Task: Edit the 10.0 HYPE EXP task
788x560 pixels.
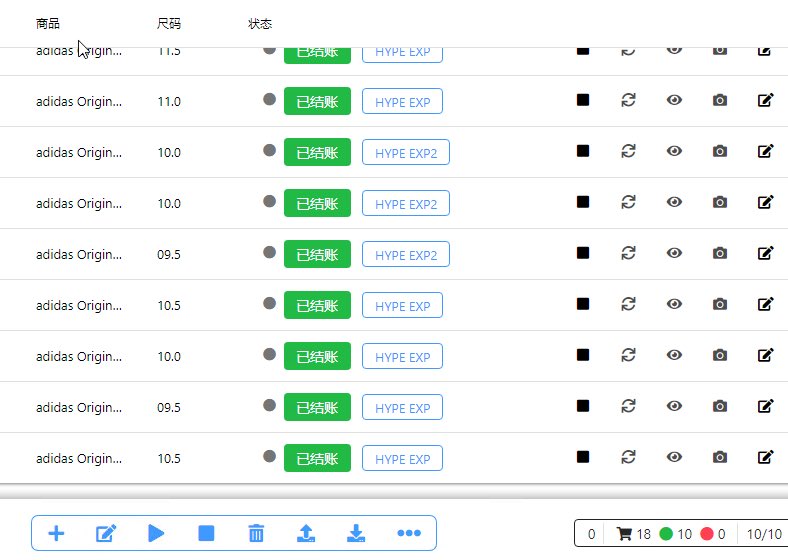Action: click(x=765, y=355)
